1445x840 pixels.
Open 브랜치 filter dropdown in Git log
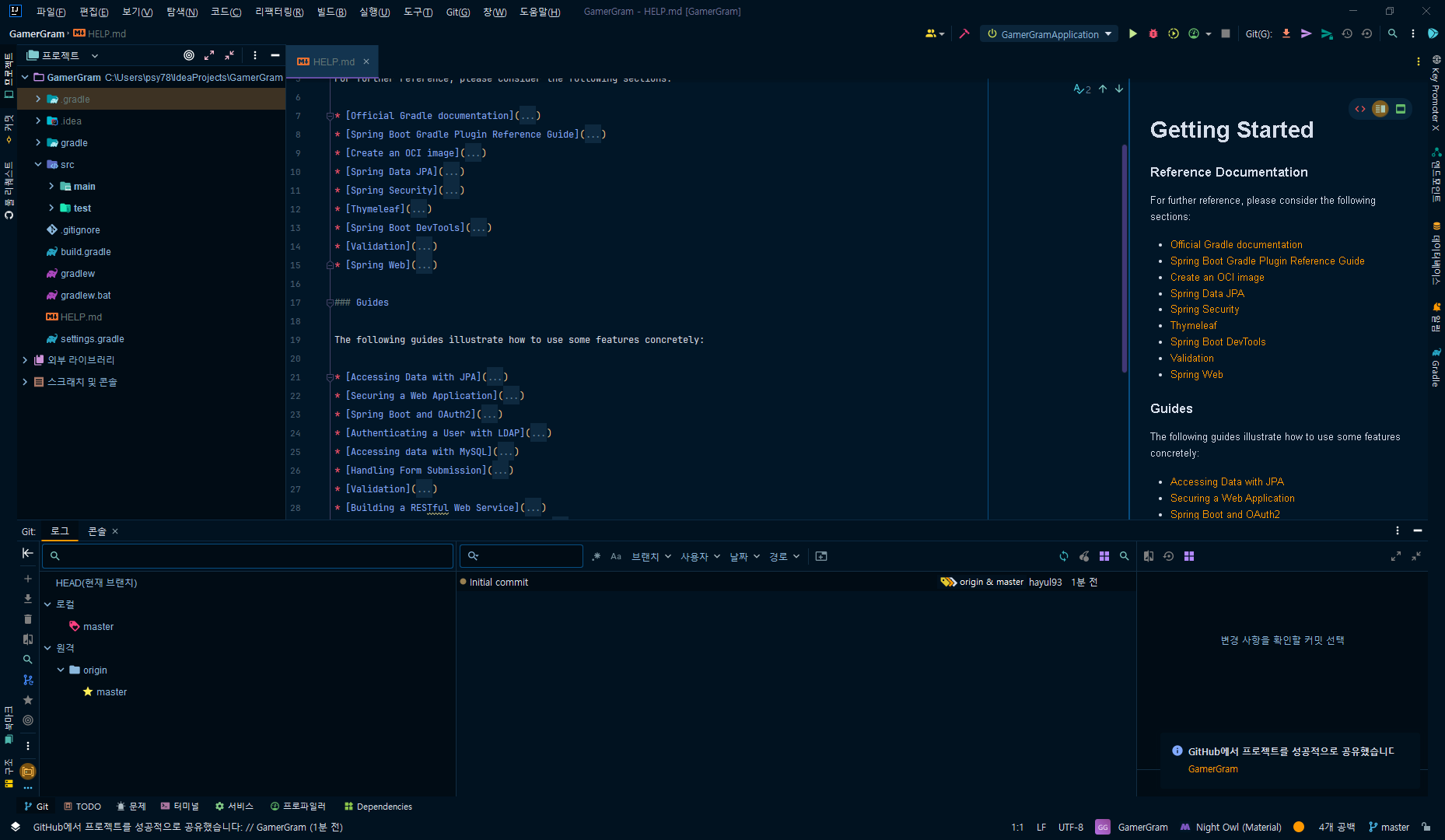pyautogui.click(x=651, y=557)
